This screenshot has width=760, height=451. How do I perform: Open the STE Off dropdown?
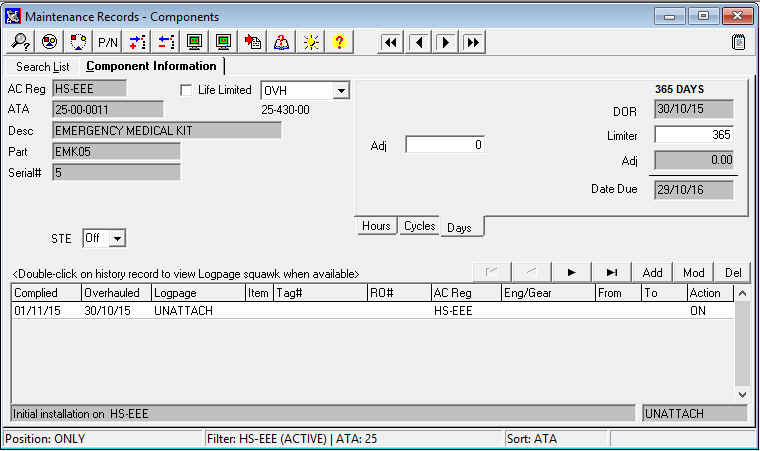point(117,239)
